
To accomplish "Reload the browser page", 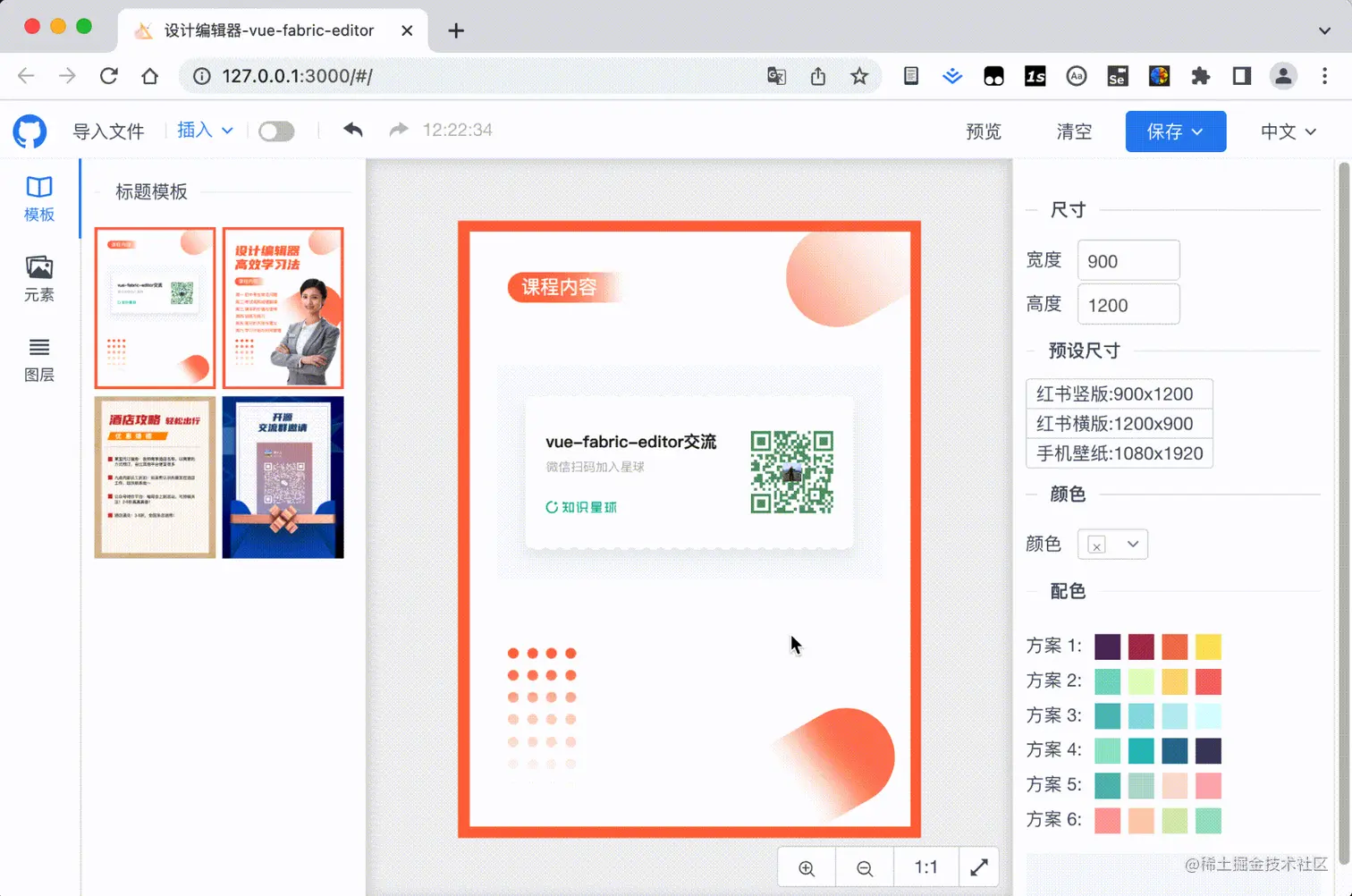I will point(108,76).
